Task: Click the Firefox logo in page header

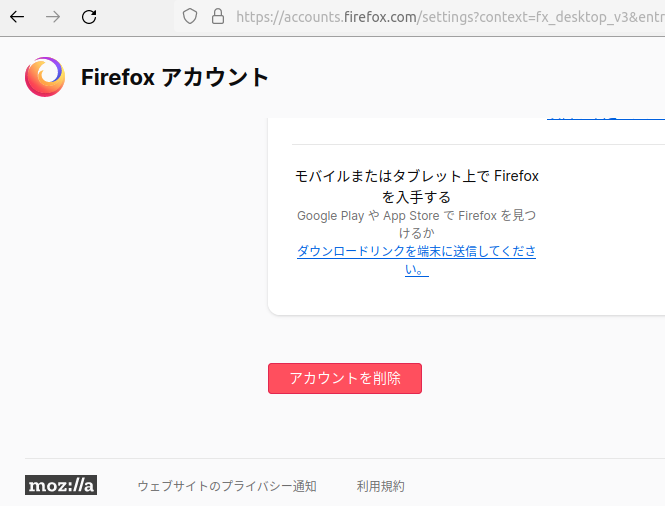Action: tap(45, 77)
